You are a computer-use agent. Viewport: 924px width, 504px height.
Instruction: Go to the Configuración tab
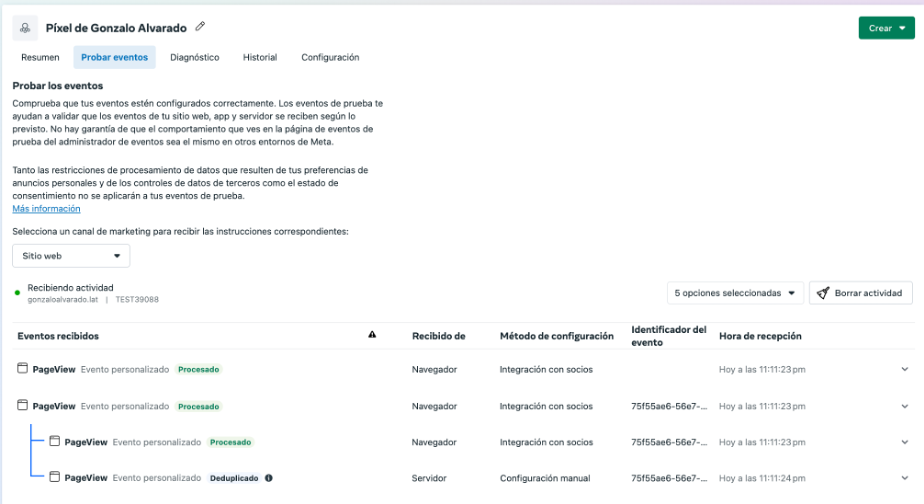click(x=330, y=58)
